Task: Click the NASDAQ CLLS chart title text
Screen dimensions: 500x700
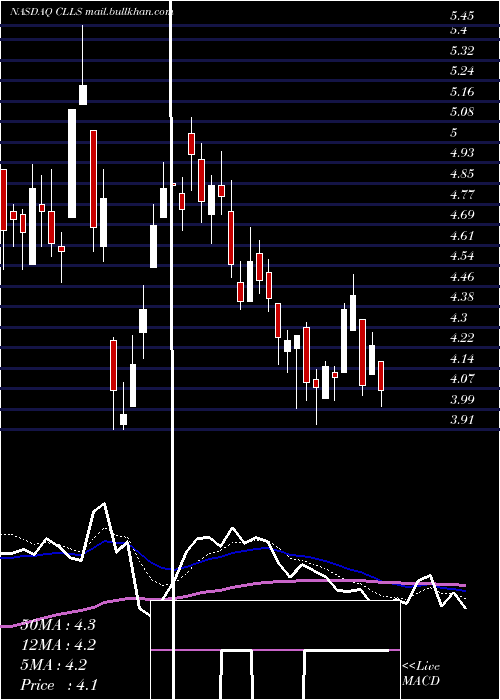Action: tap(91, 12)
